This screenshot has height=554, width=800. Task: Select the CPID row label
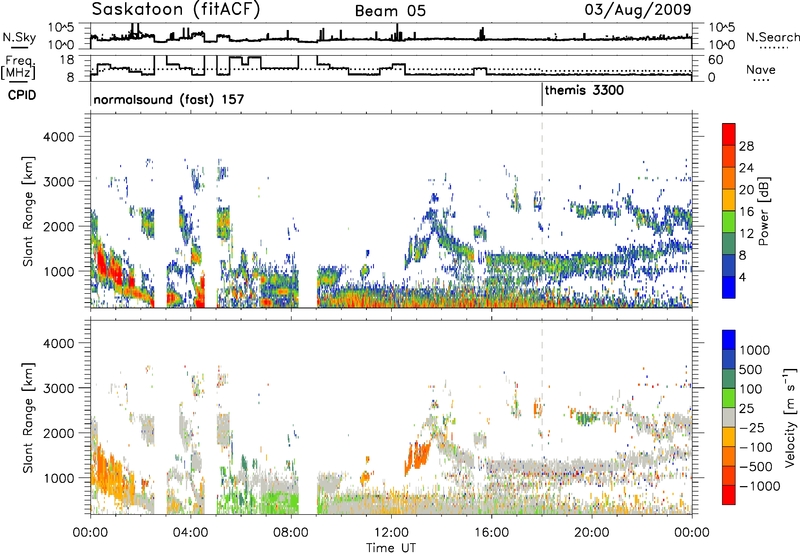coord(22,95)
